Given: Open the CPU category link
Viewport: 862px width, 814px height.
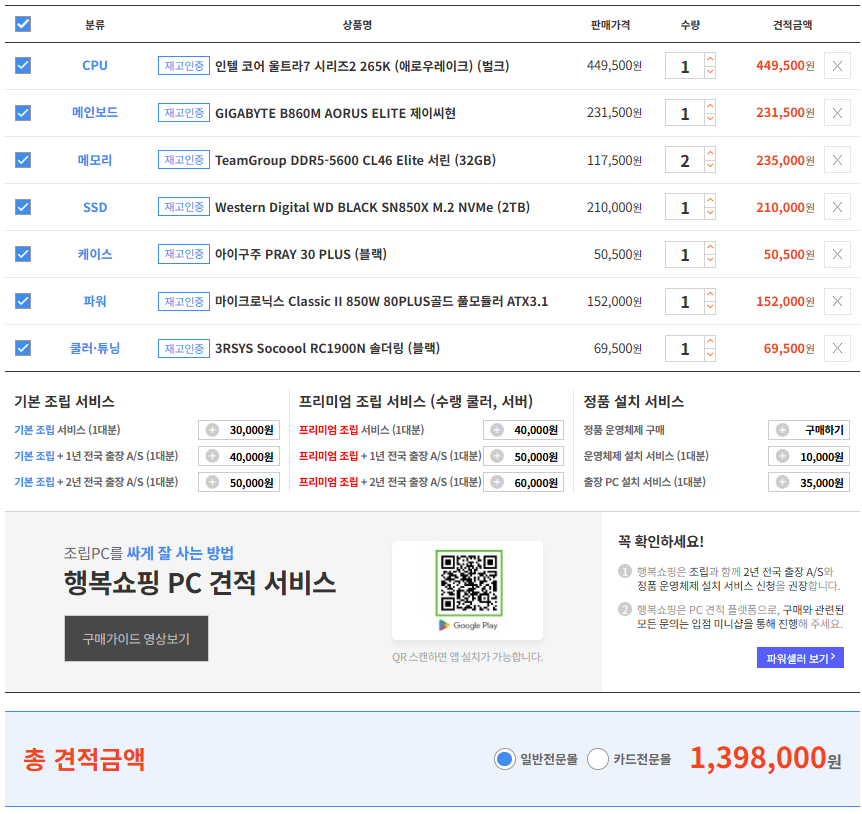Looking at the screenshot, I should pyautogui.click(x=95, y=66).
